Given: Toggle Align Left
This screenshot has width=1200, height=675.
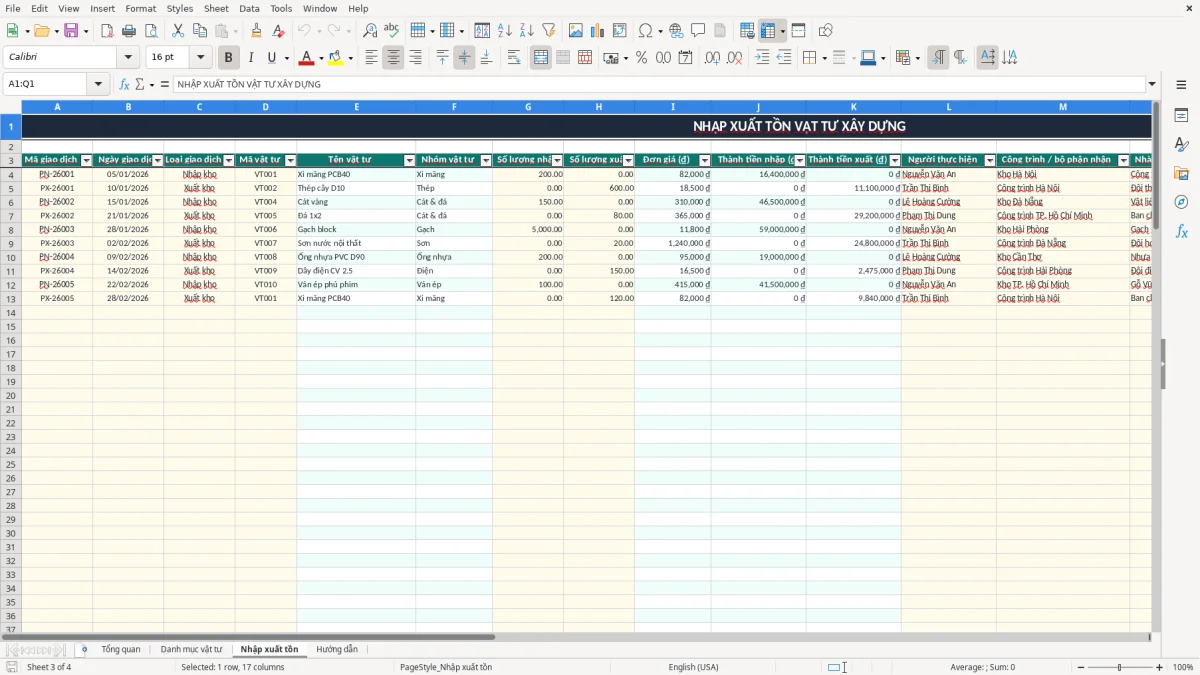Looking at the screenshot, I should point(372,58).
